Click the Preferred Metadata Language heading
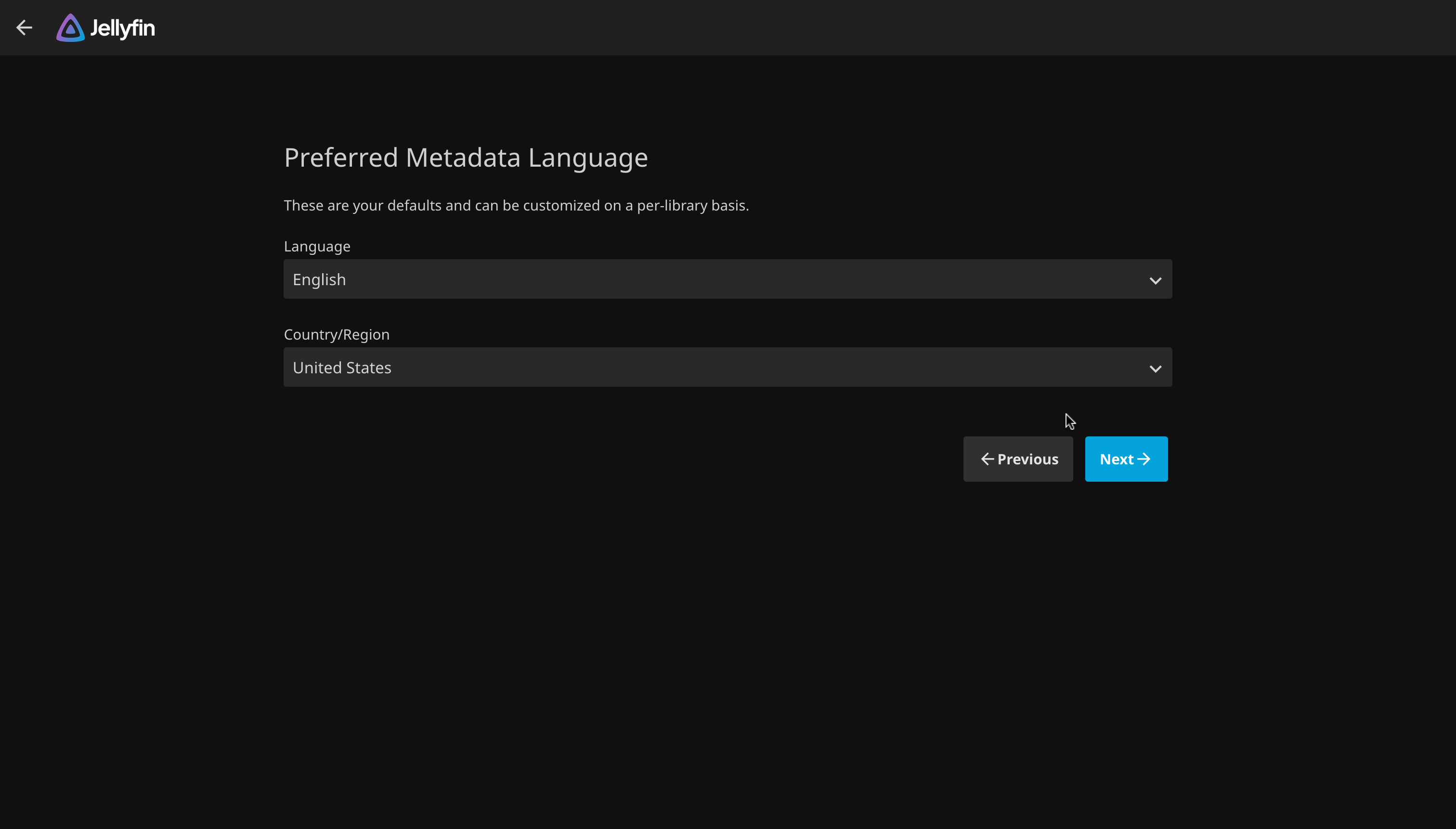Image resolution: width=1456 pixels, height=829 pixels. coord(465,157)
